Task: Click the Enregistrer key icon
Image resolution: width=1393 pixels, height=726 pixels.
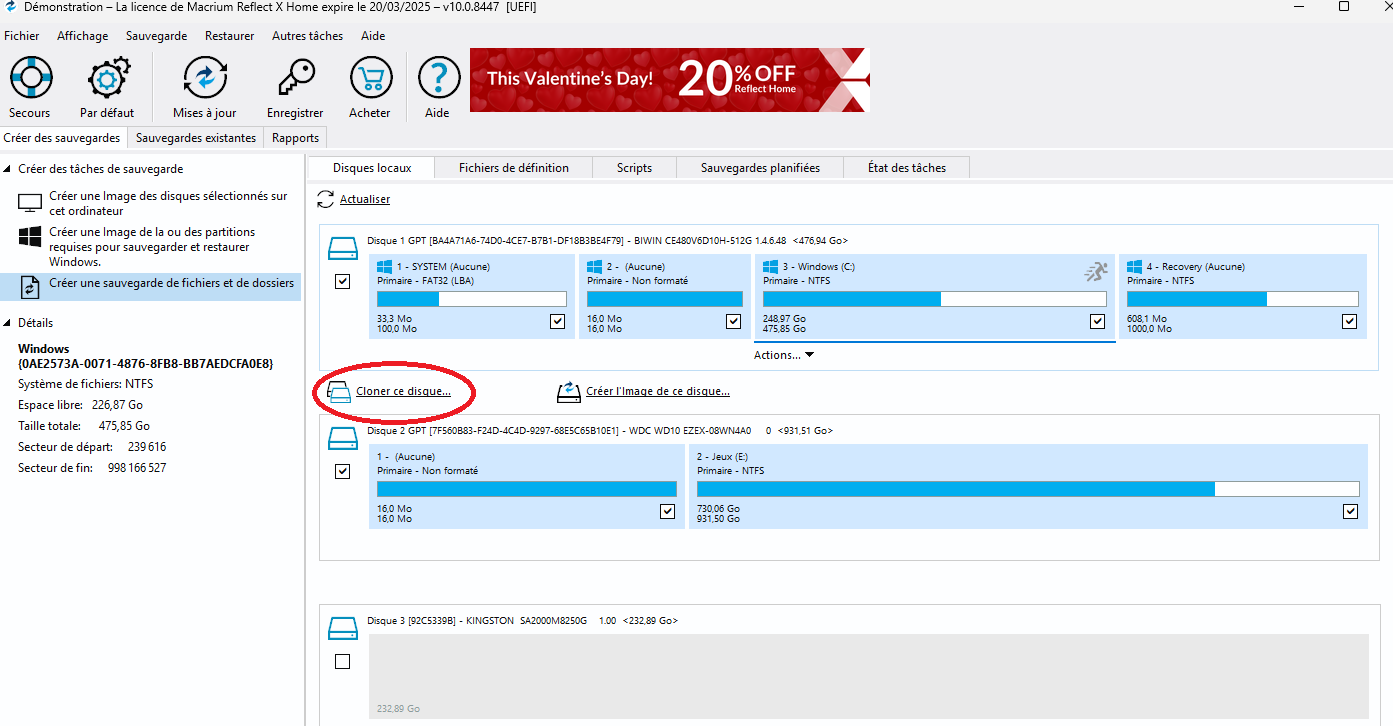Action: click(295, 79)
